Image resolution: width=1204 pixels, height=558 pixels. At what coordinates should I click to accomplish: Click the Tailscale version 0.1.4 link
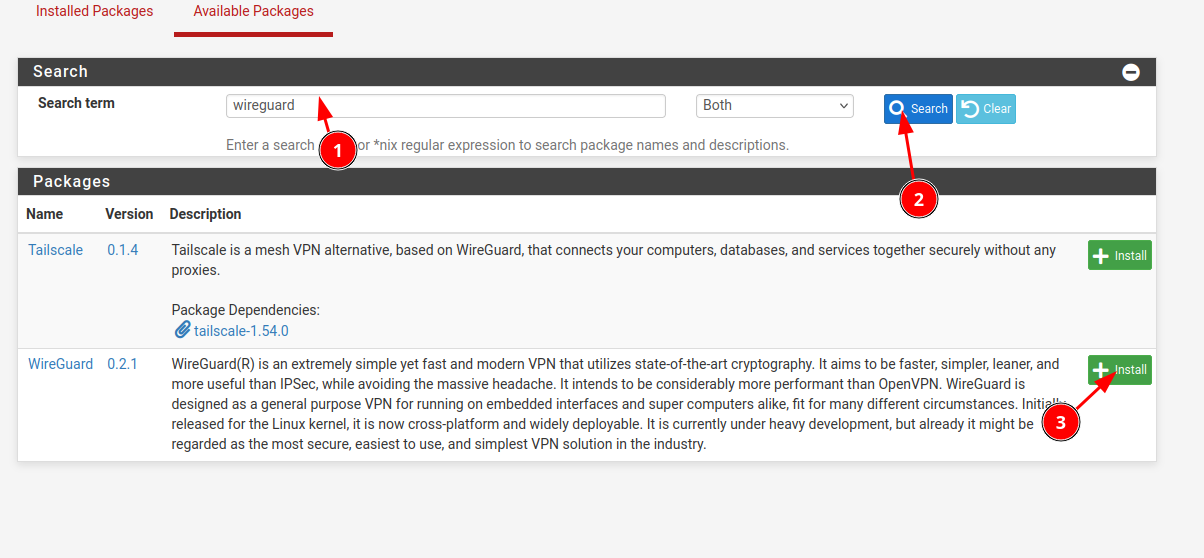(x=123, y=250)
